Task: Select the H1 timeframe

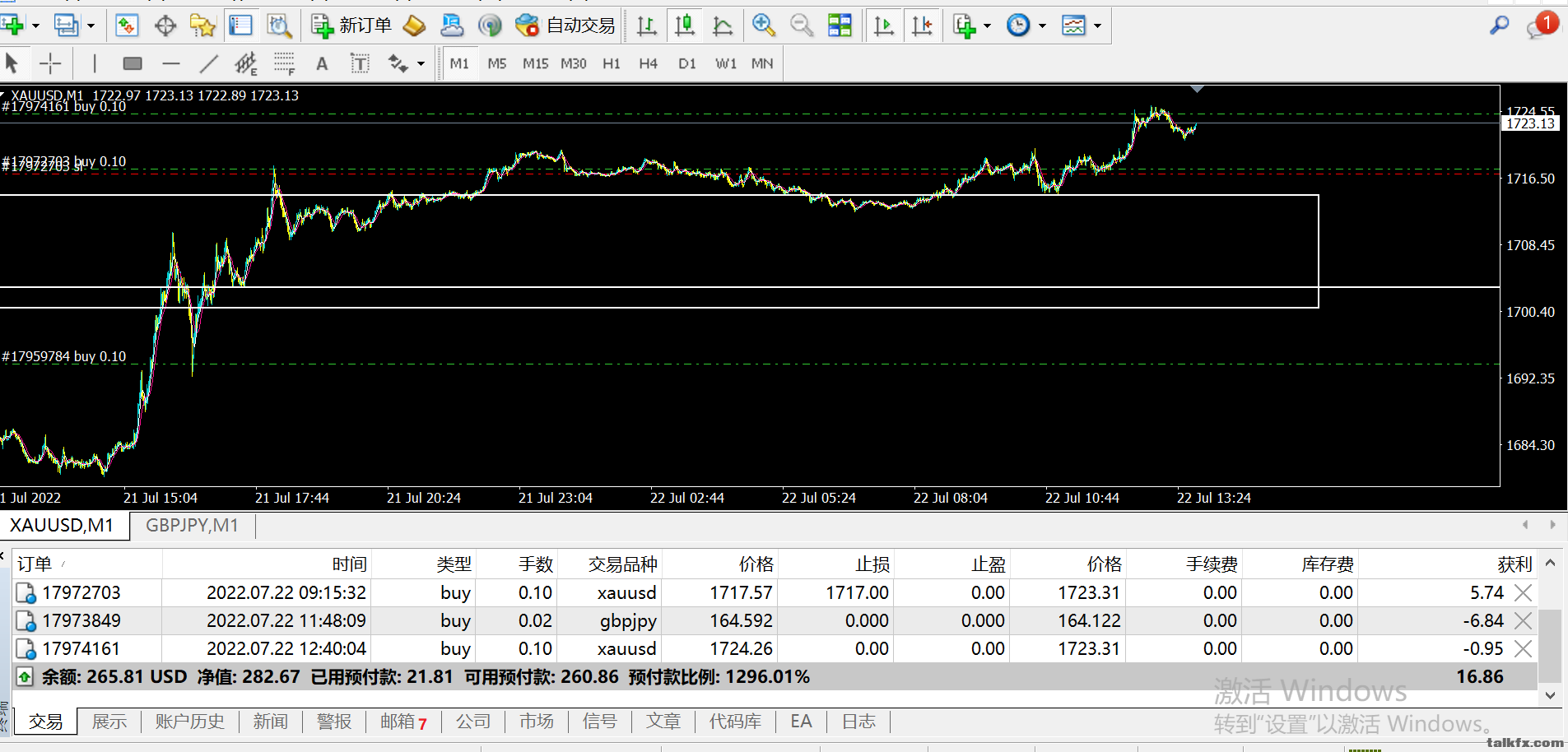Action: 612,63
